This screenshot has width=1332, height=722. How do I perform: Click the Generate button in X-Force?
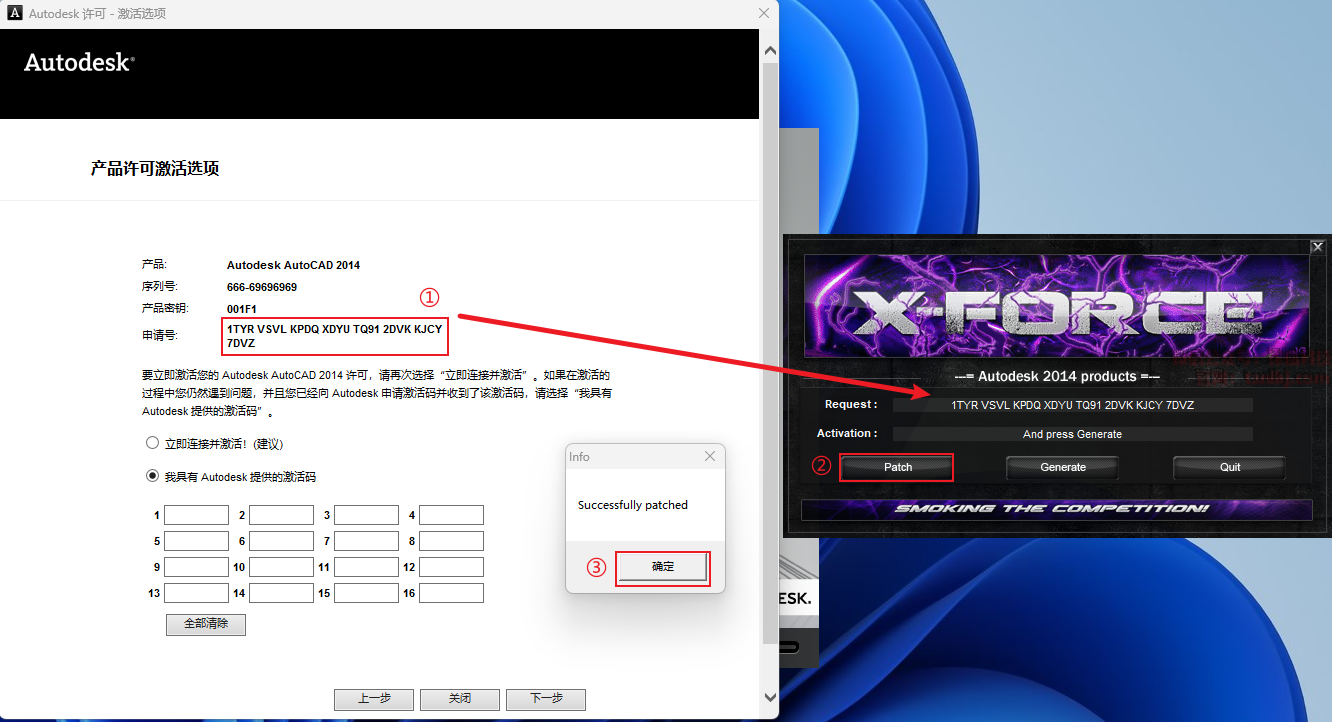[1063, 467]
